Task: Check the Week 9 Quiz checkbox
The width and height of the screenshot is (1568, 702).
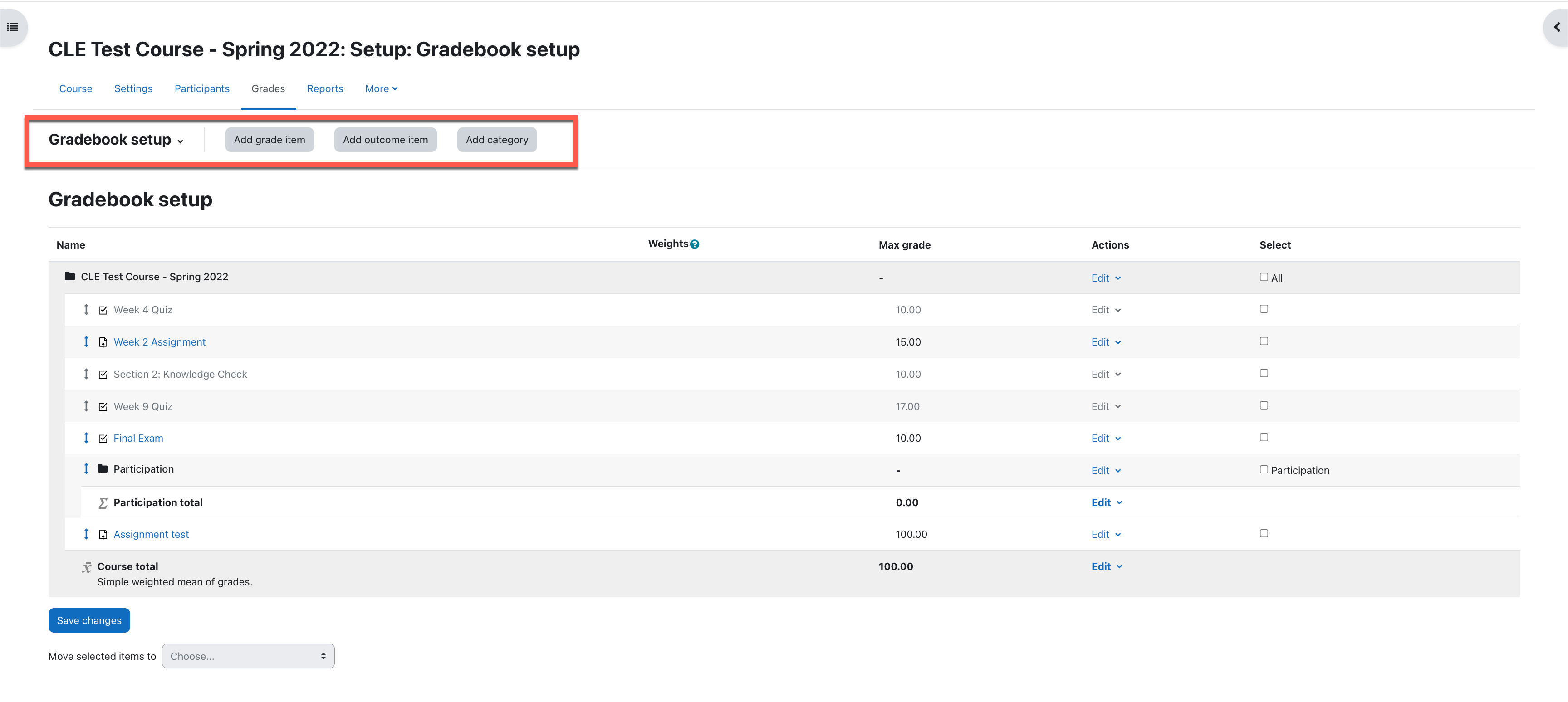Action: (x=1264, y=406)
